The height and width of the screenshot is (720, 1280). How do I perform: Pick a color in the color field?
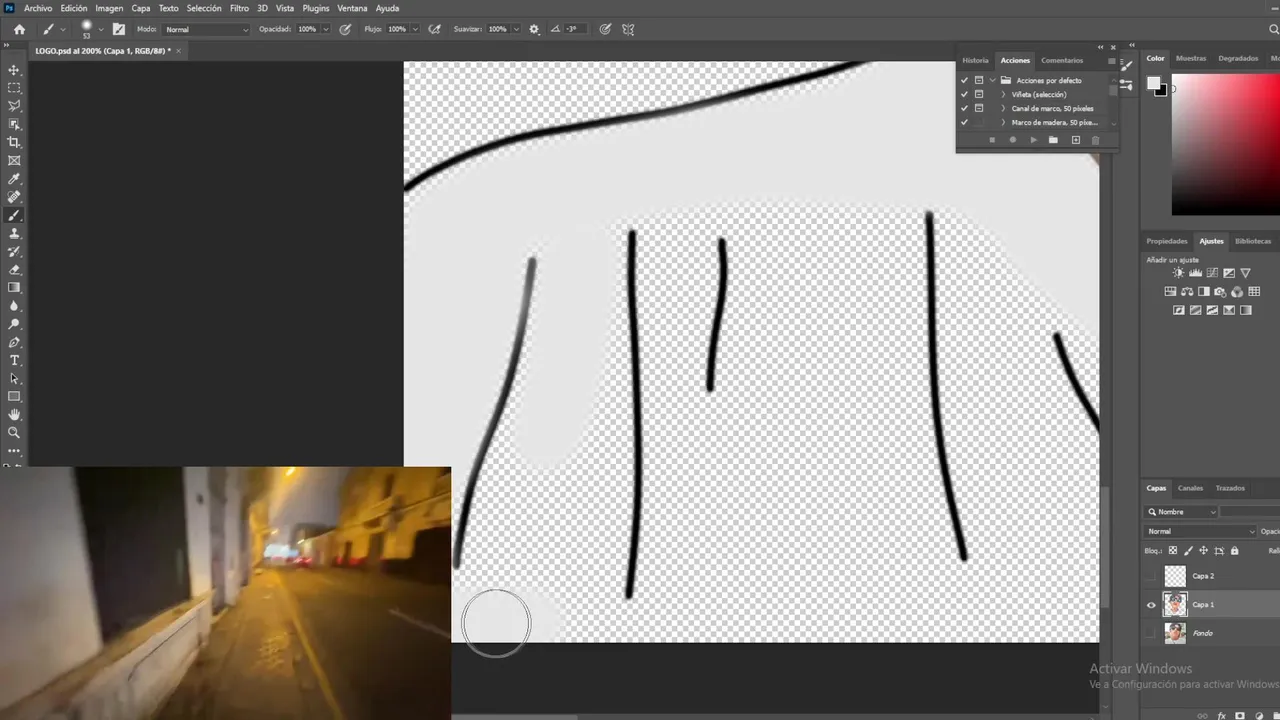1226,144
